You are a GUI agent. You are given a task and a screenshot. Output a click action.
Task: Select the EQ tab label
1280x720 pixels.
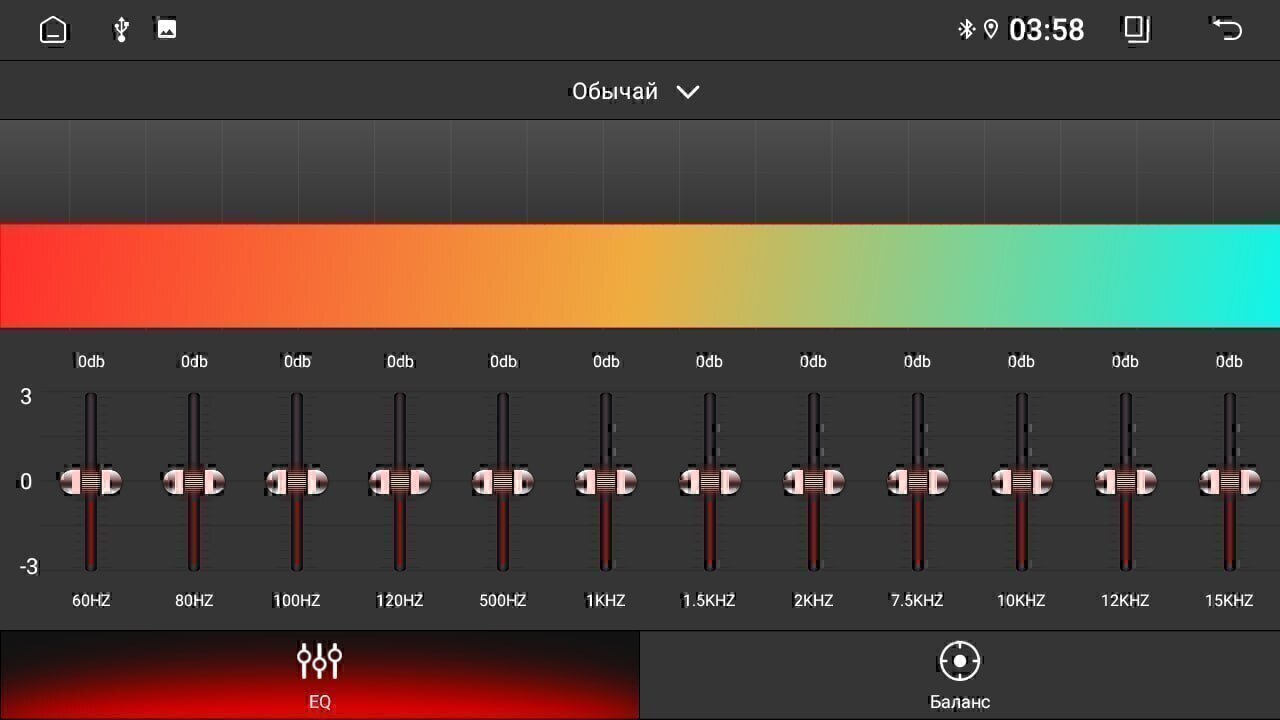point(319,702)
